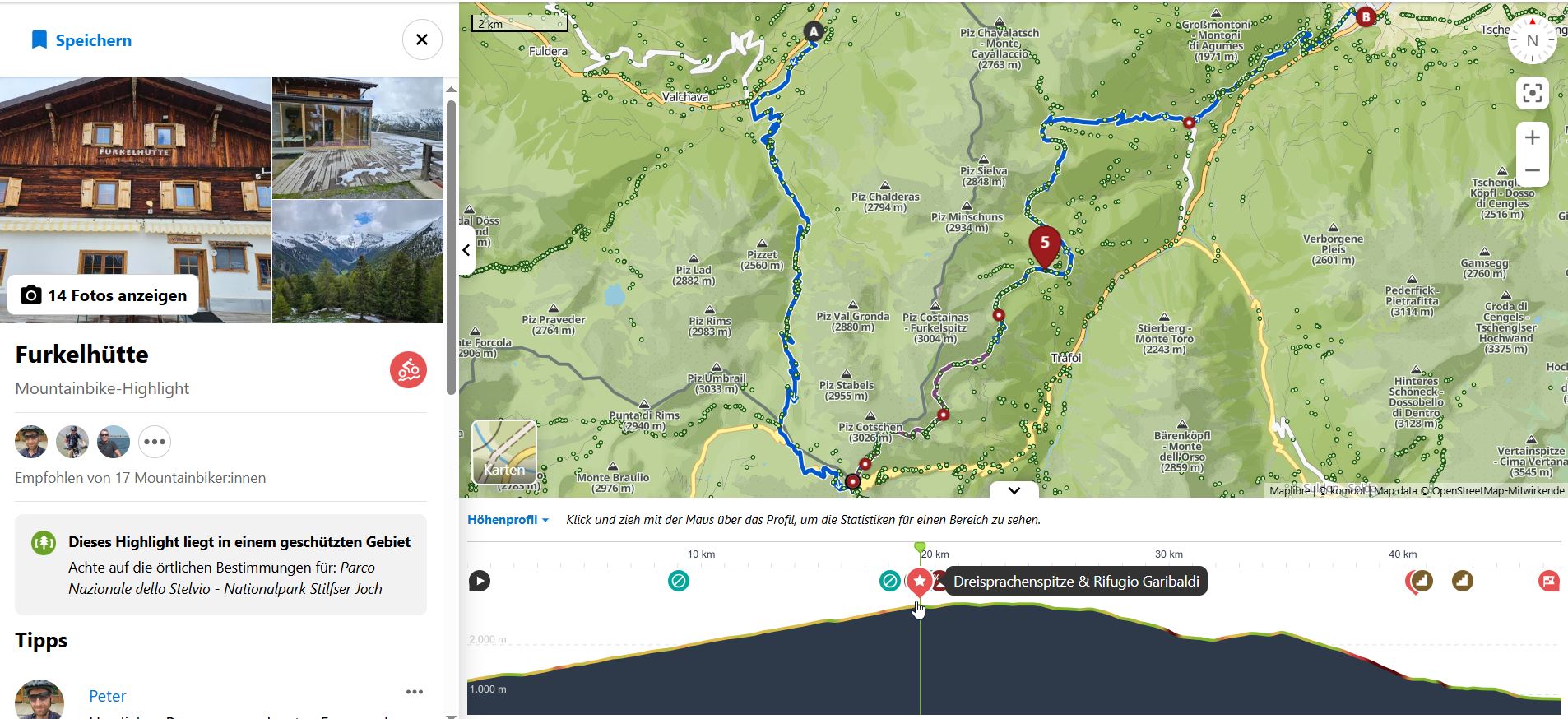1568x719 pixels.
Task: Collapse elevation panel with down chevron
Action: (x=1014, y=490)
